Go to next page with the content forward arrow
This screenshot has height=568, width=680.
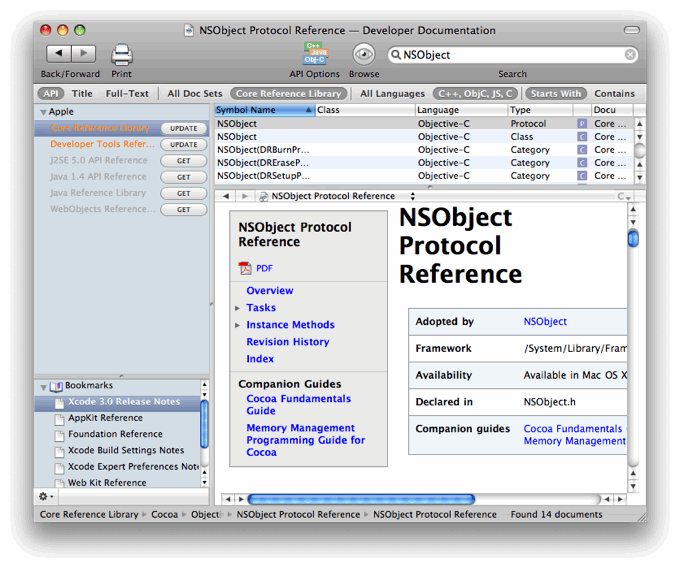(x=245, y=196)
